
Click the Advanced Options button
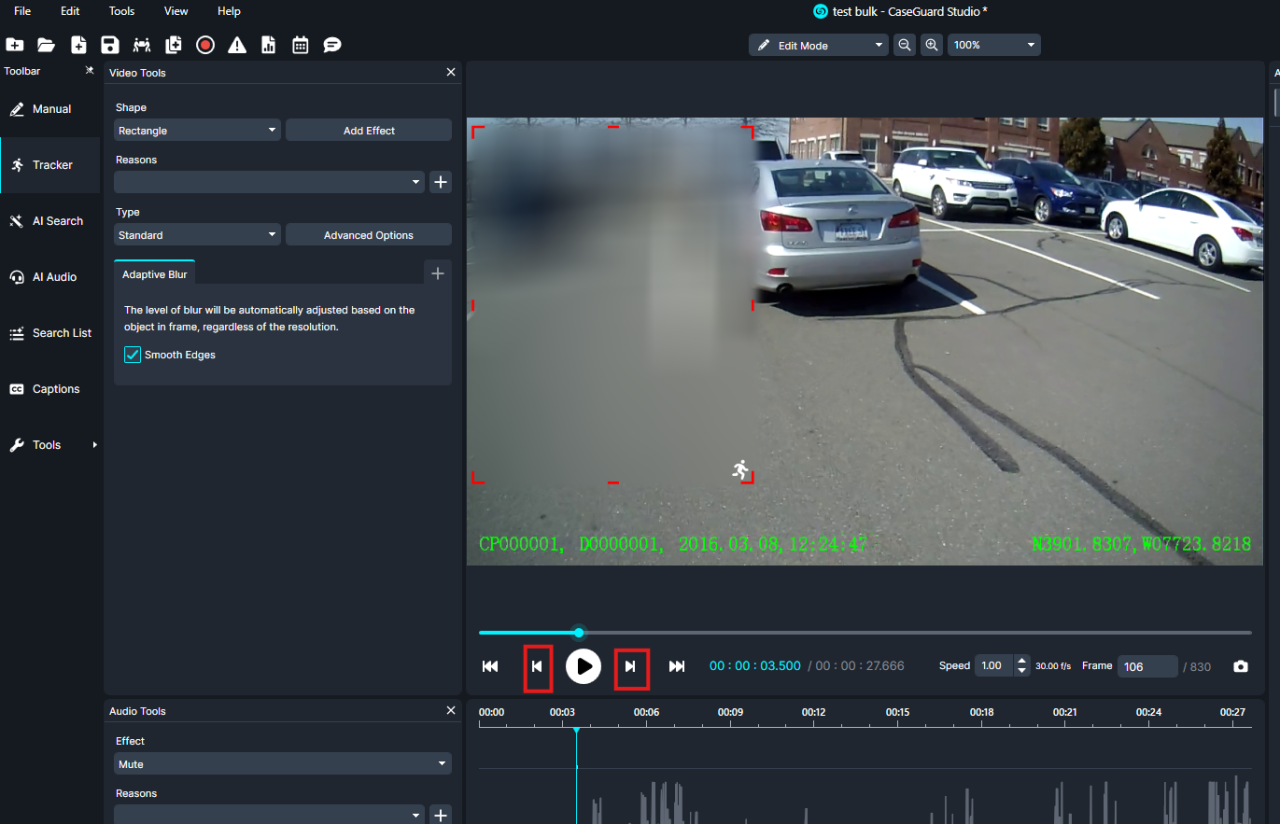point(368,235)
